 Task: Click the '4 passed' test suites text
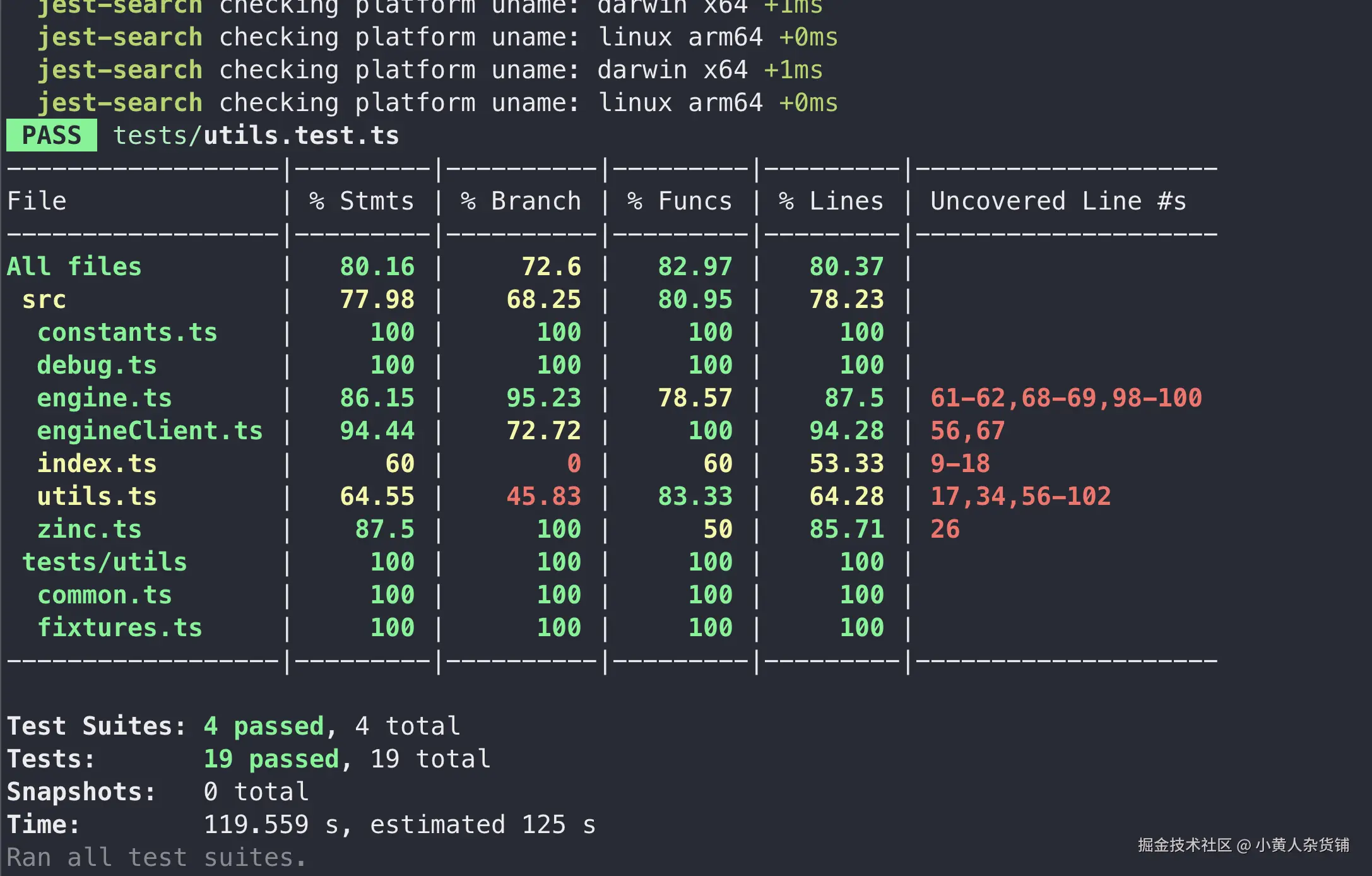click(x=263, y=726)
